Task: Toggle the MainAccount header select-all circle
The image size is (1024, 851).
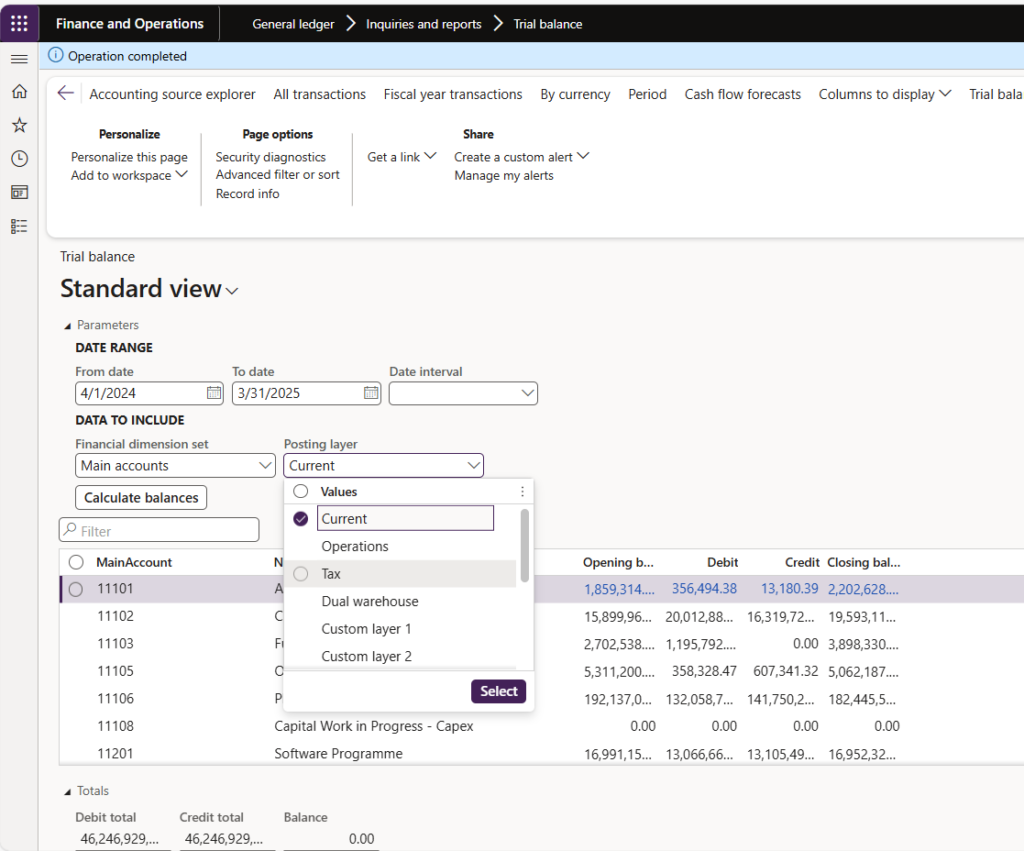Action: coord(76,562)
